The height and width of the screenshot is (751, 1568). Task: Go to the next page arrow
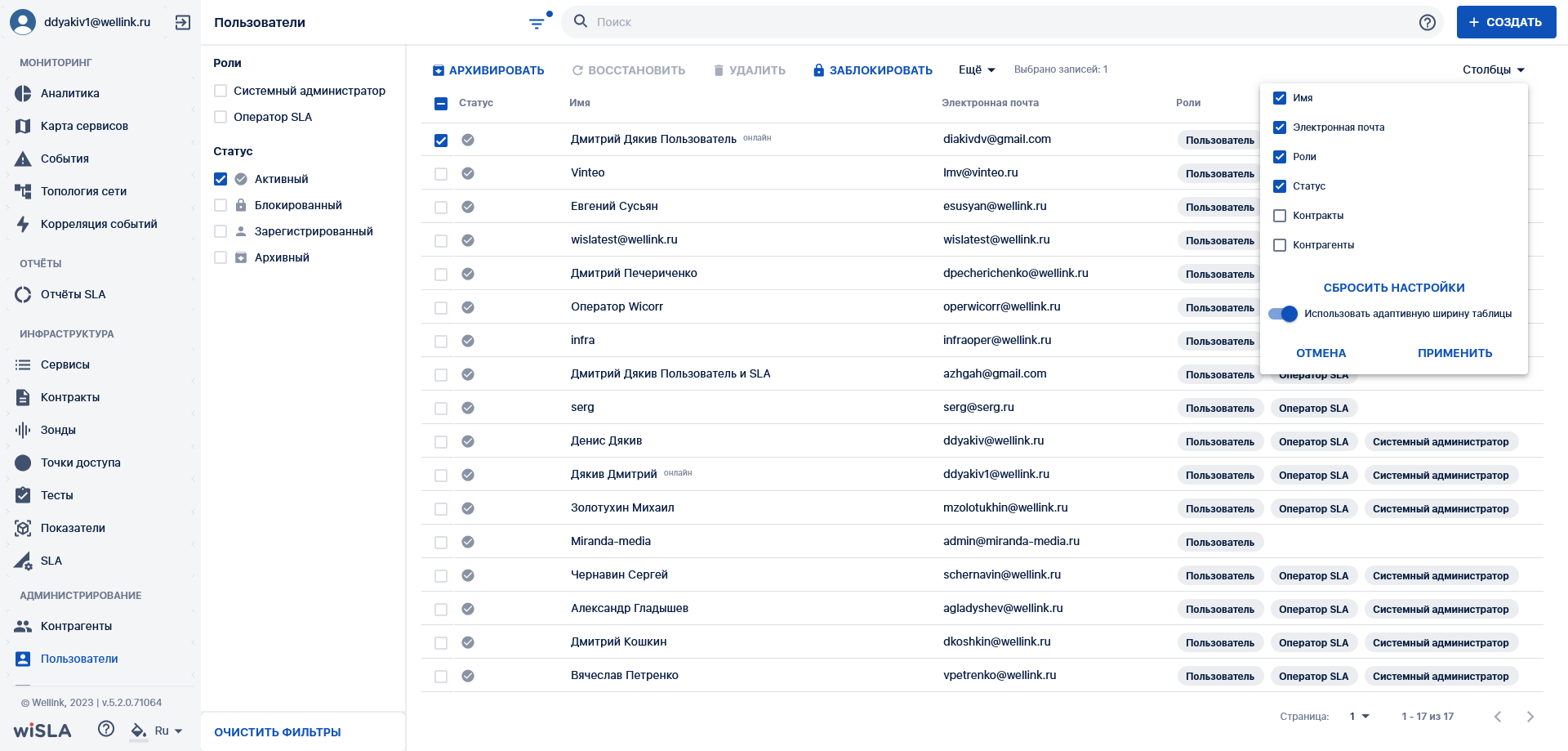1530,717
